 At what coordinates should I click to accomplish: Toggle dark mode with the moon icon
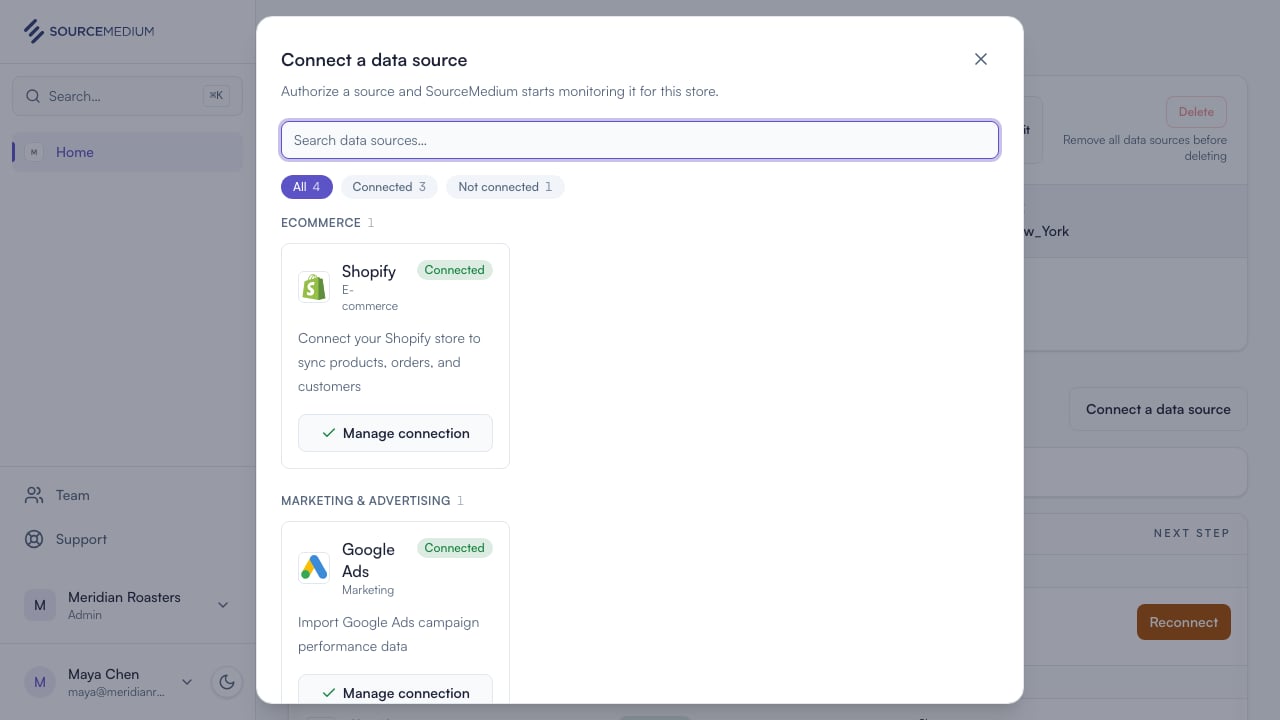227,682
